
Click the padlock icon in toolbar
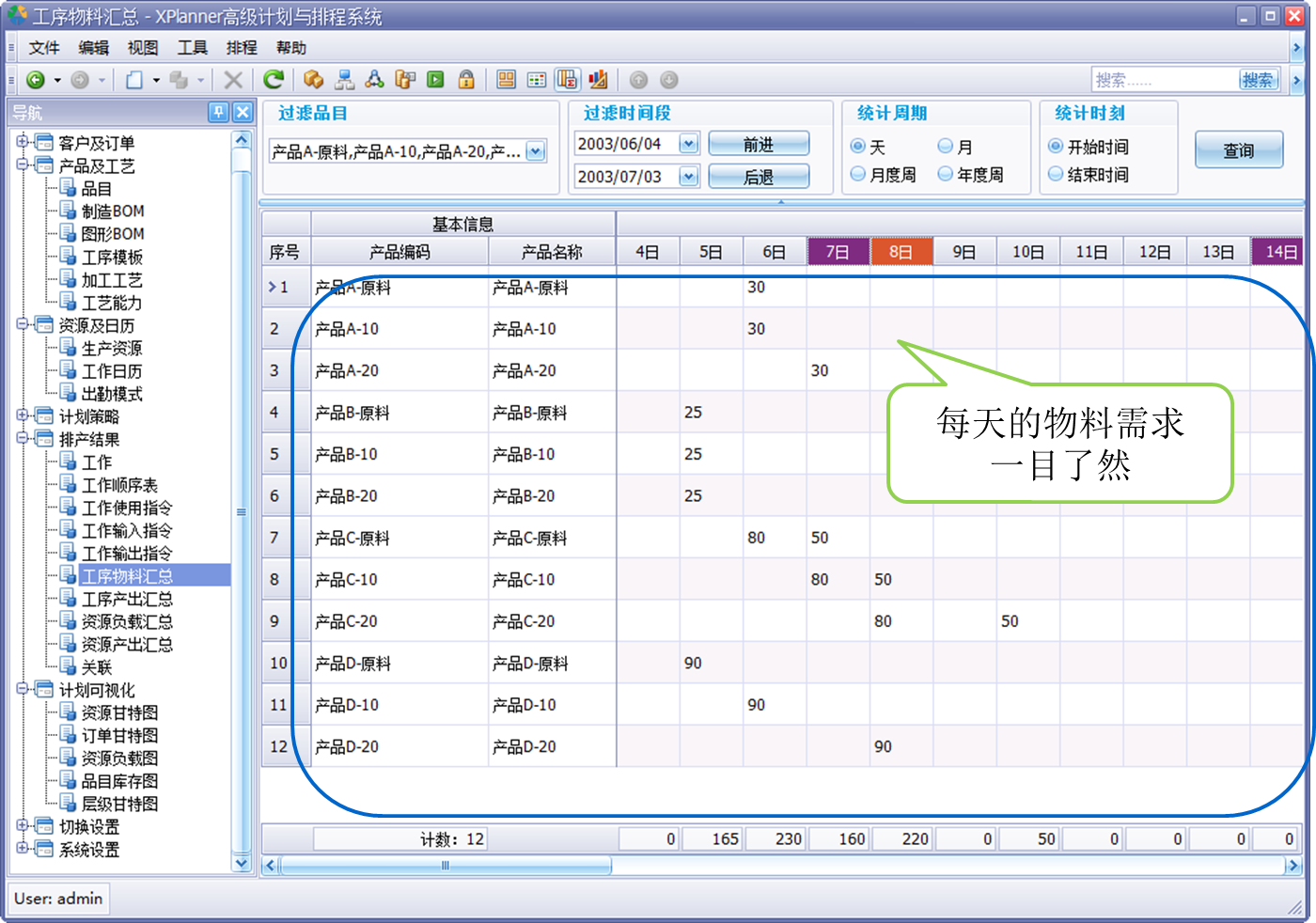click(466, 80)
